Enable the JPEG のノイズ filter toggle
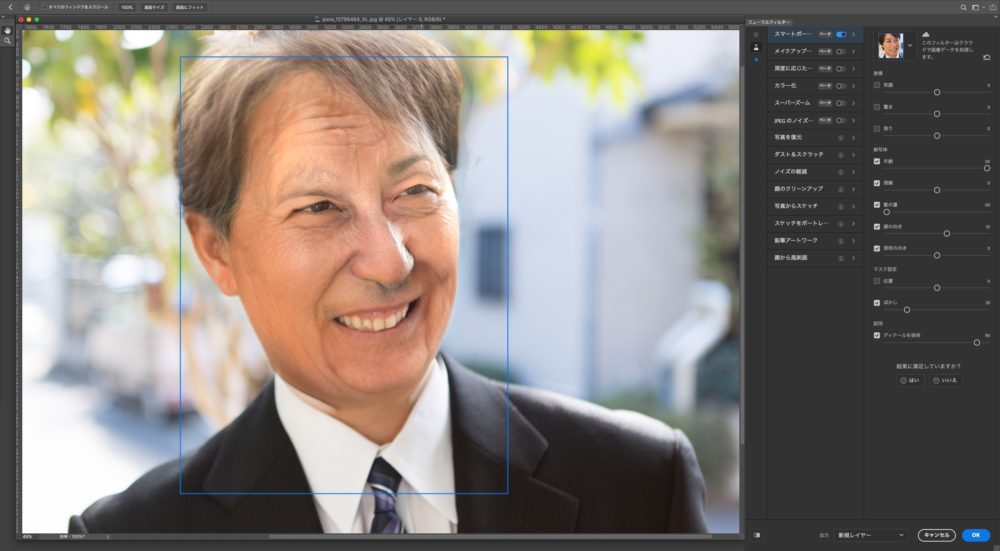The image size is (1000, 551). pos(841,121)
